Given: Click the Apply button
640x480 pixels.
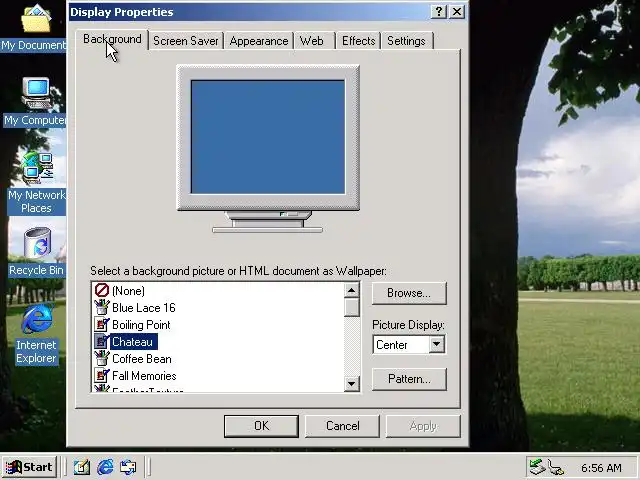Looking at the screenshot, I should tap(423, 426).
